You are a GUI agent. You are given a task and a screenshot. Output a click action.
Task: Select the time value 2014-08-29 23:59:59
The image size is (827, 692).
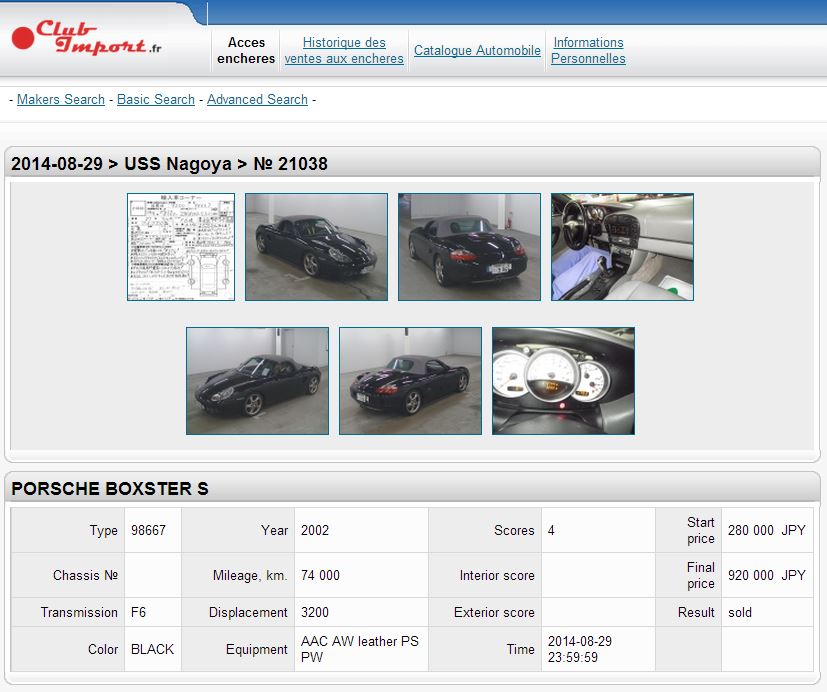580,649
